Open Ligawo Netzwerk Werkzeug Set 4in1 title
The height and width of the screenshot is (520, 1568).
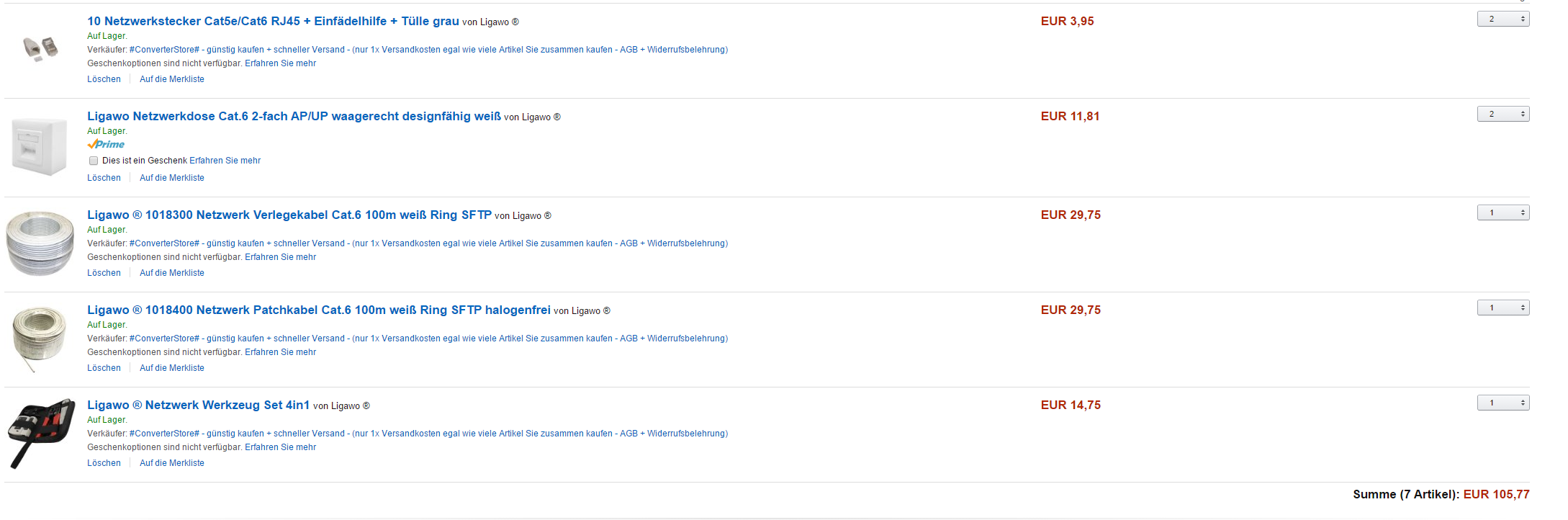coord(198,405)
